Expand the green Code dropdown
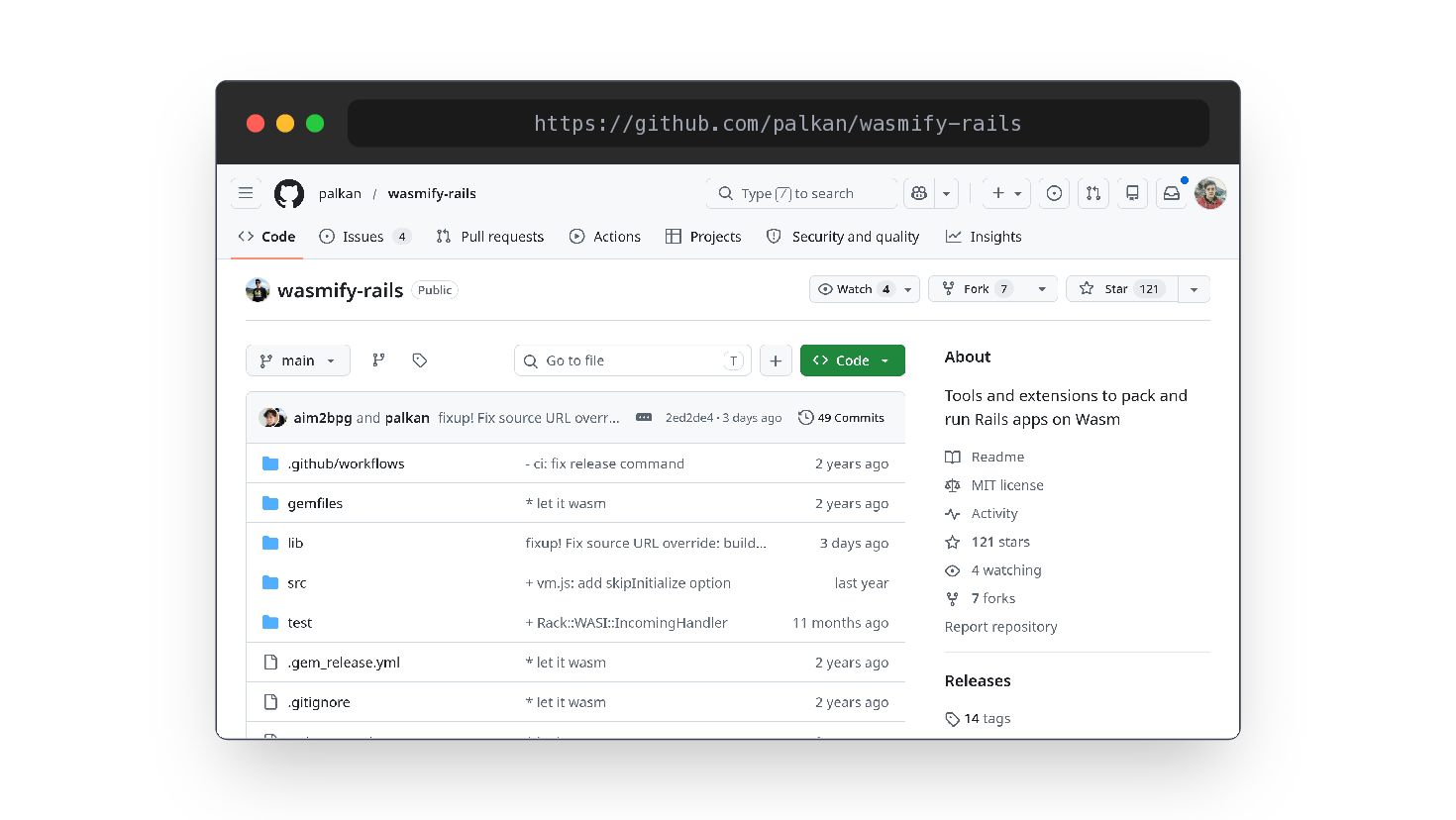Viewport: 1456px width, 820px height. [853, 360]
